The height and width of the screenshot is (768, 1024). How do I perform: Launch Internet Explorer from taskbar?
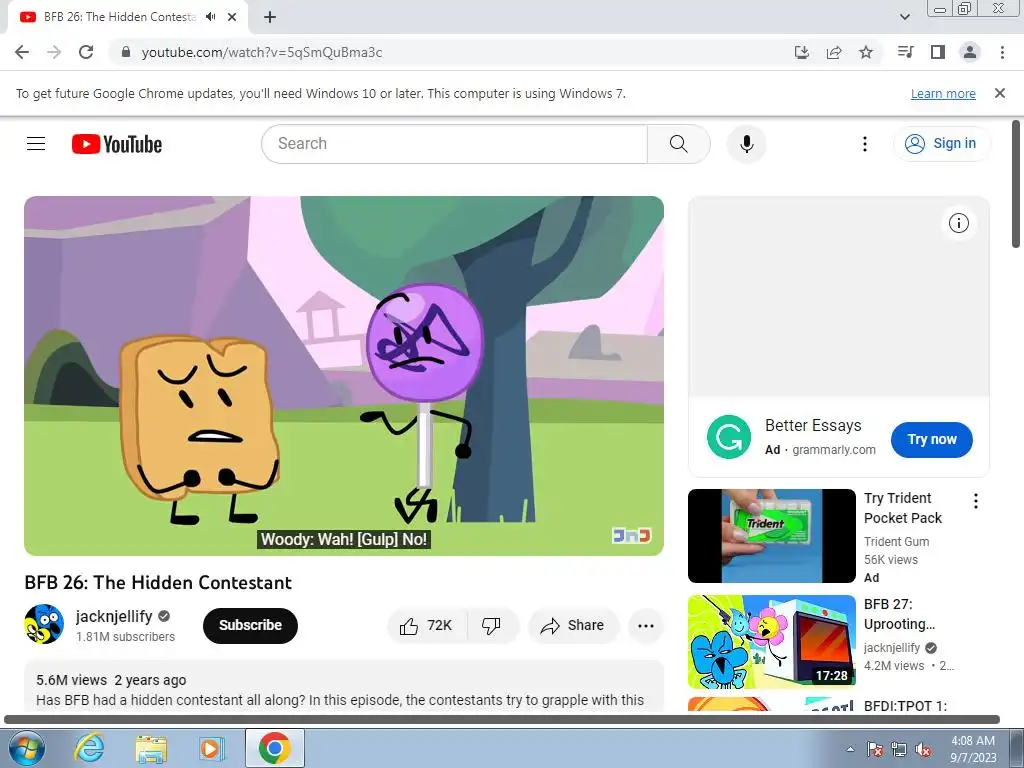(x=88, y=748)
